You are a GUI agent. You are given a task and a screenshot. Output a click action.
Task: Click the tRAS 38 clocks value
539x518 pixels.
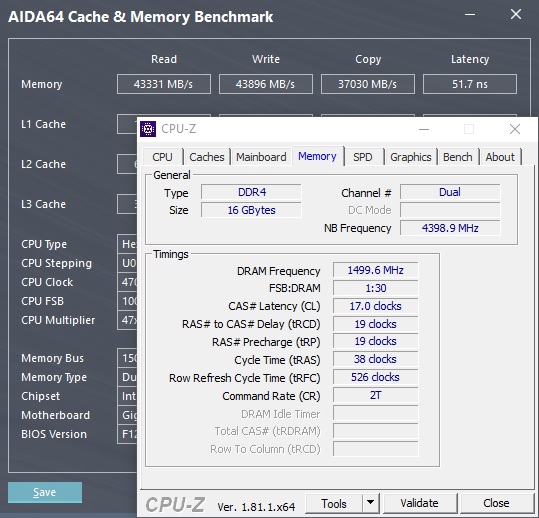click(x=375, y=359)
